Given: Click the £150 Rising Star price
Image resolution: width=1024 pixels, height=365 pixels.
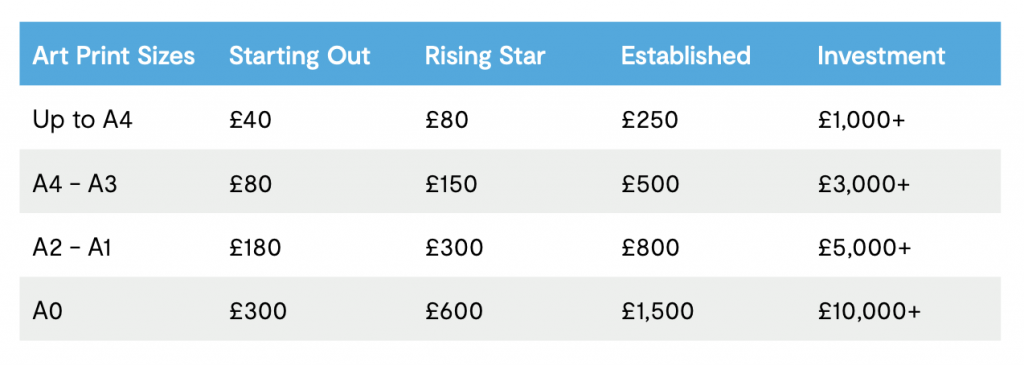Looking at the screenshot, I should pyautogui.click(x=451, y=185).
